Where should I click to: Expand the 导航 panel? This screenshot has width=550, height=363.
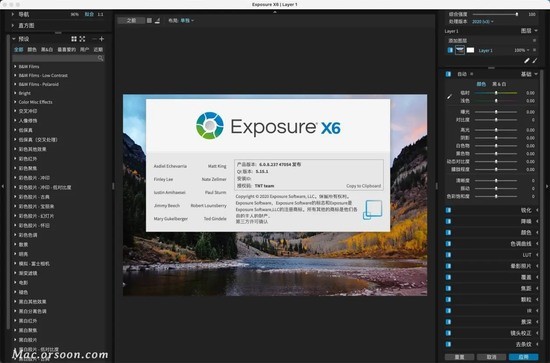click(x=13, y=14)
